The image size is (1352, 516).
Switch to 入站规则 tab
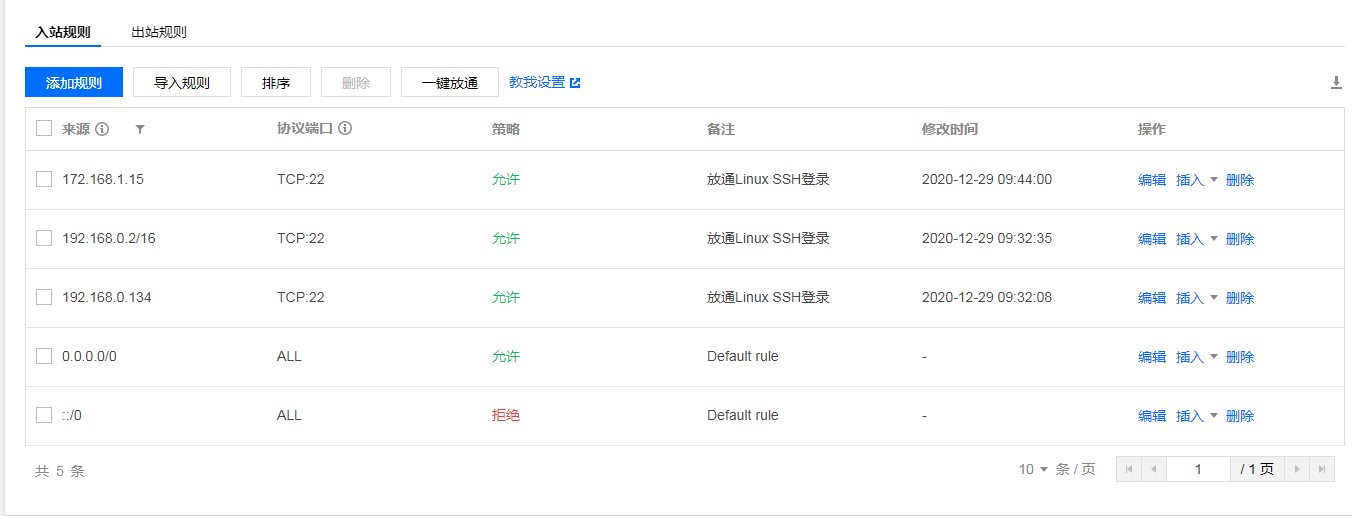[63, 32]
